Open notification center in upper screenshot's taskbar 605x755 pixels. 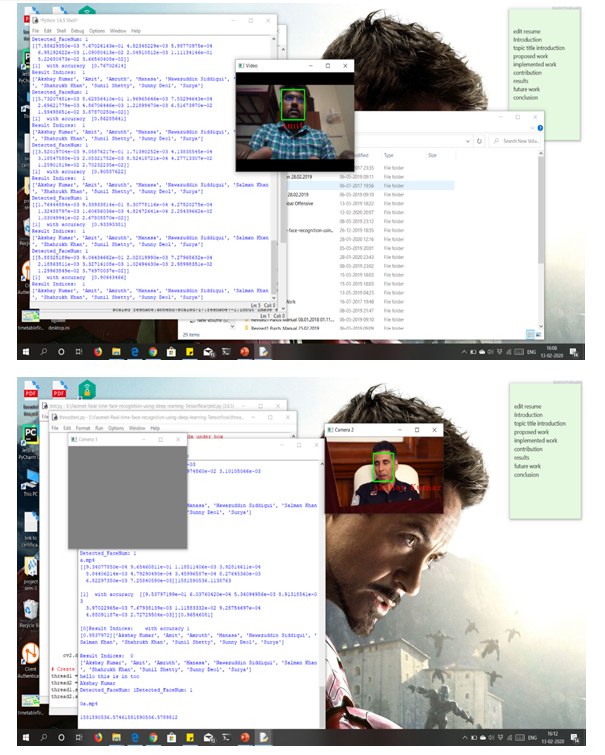point(574,352)
